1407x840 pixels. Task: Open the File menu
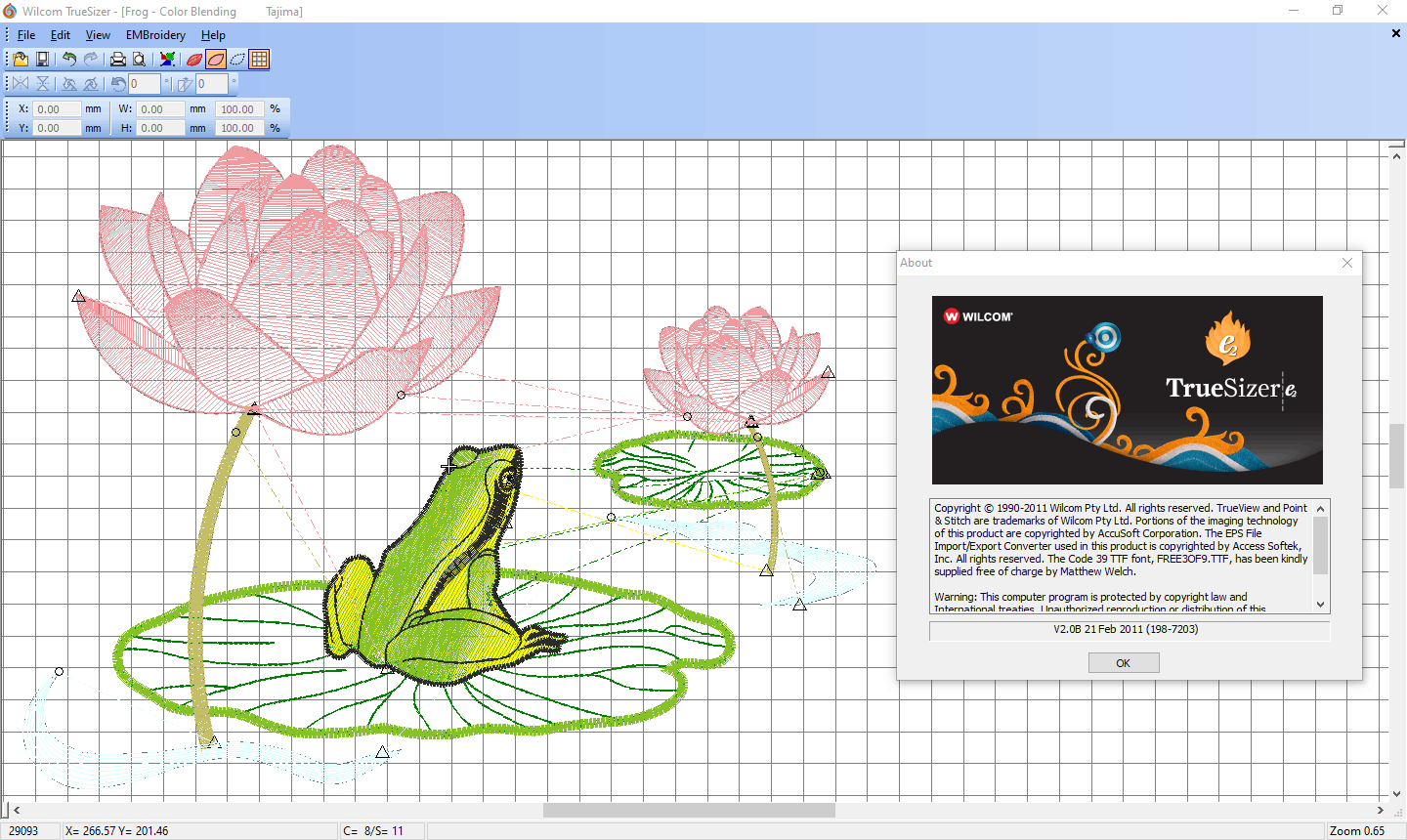pos(26,35)
